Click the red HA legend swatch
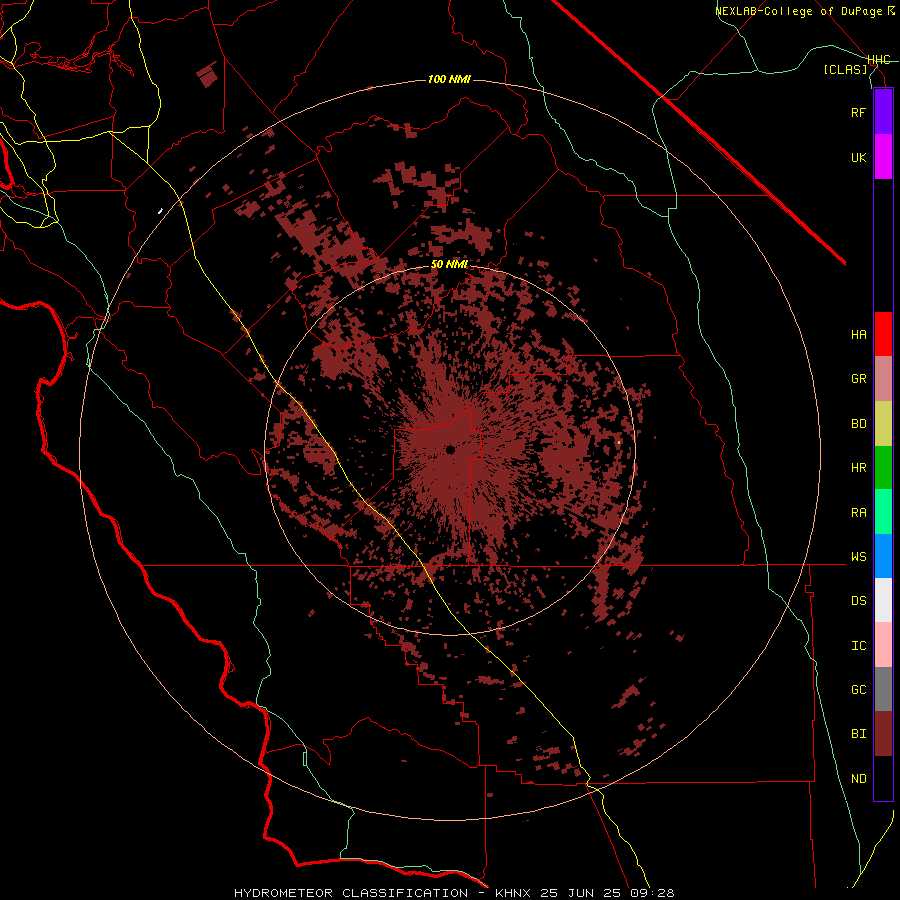This screenshot has width=900, height=900. (883, 334)
